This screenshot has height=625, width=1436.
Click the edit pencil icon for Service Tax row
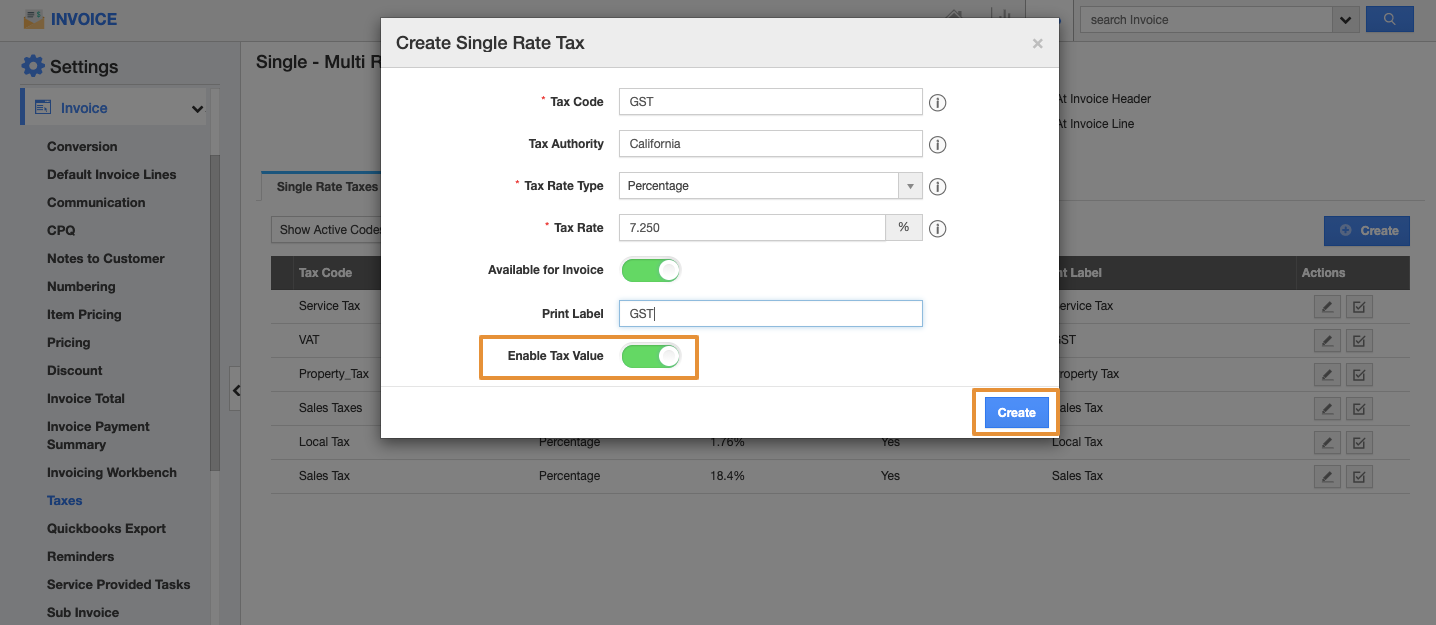(1327, 307)
